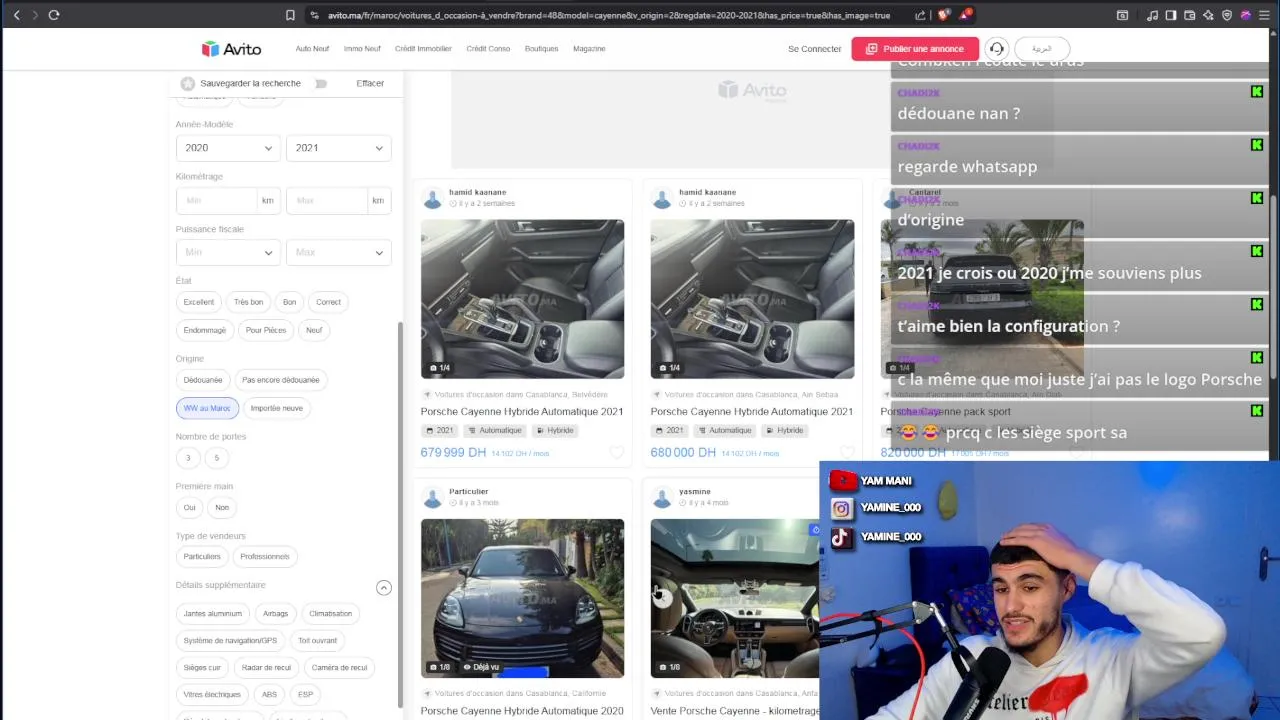Toggle browser sidebar panel icon
Image resolution: width=1280 pixels, height=720 pixels.
[1171, 15]
